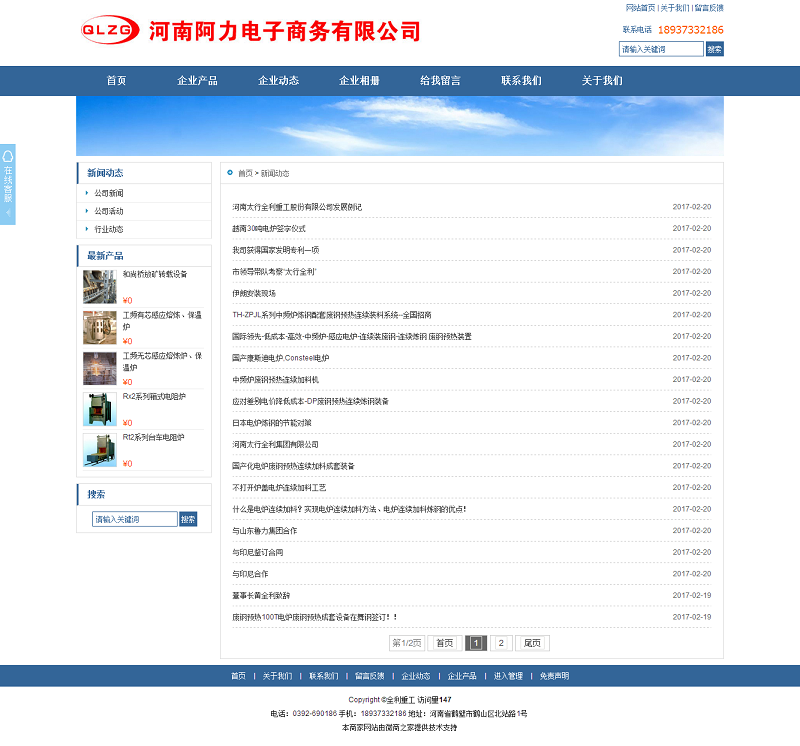Click the 和尚桥放矿转载设备 product thumbnail
The image size is (800, 746).
[x=99, y=287]
